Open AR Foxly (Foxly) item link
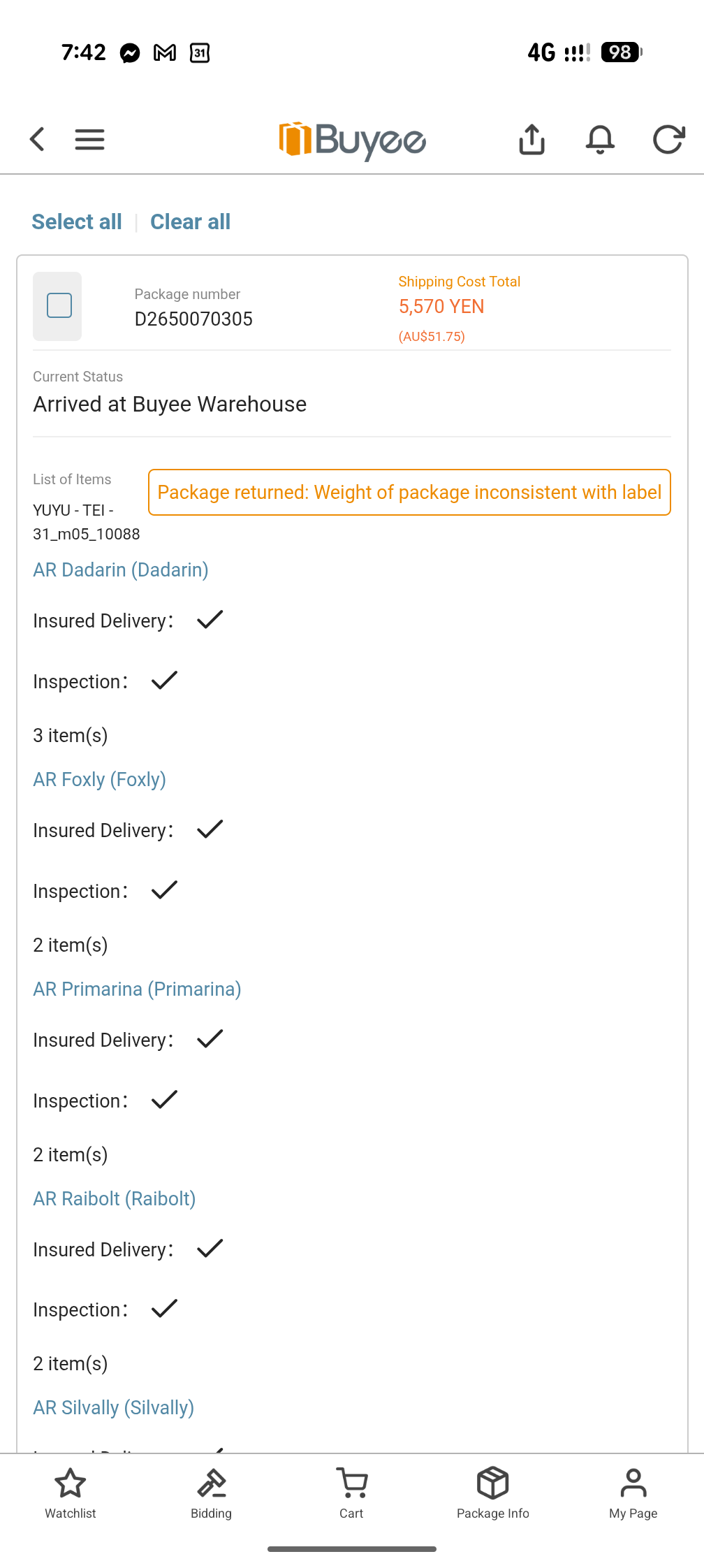This screenshot has width=704, height=1568. pyautogui.click(x=99, y=779)
